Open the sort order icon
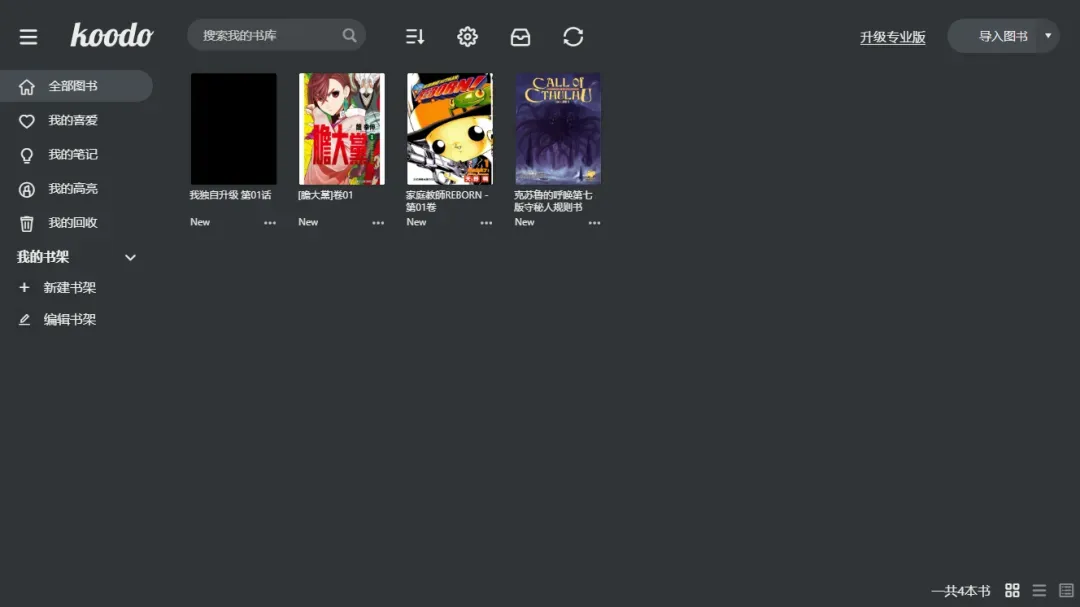 pos(415,37)
